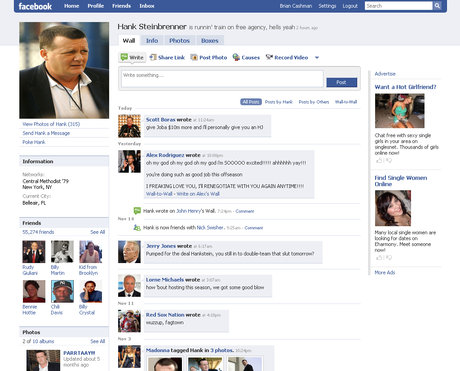The image size is (460, 371).
Task: Open Rudy Giuliani friend thumbnail
Action: pos(34,252)
